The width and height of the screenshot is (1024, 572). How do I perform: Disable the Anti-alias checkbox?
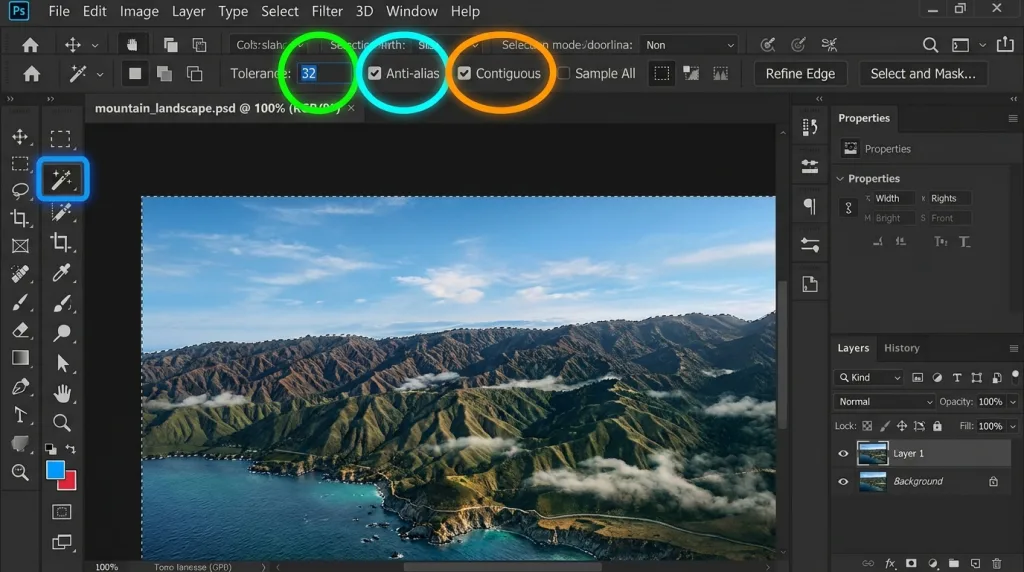(x=374, y=73)
